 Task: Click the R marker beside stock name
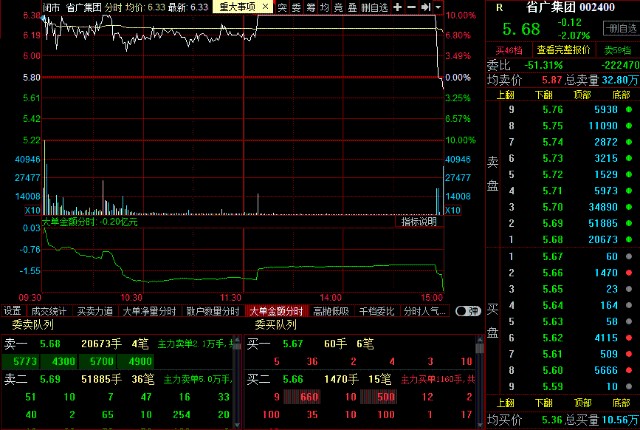click(x=499, y=7)
